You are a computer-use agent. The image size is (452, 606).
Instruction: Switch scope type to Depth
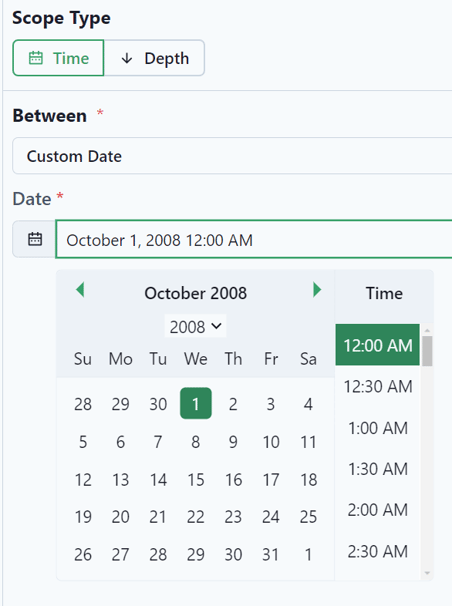(x=154, y=58)
